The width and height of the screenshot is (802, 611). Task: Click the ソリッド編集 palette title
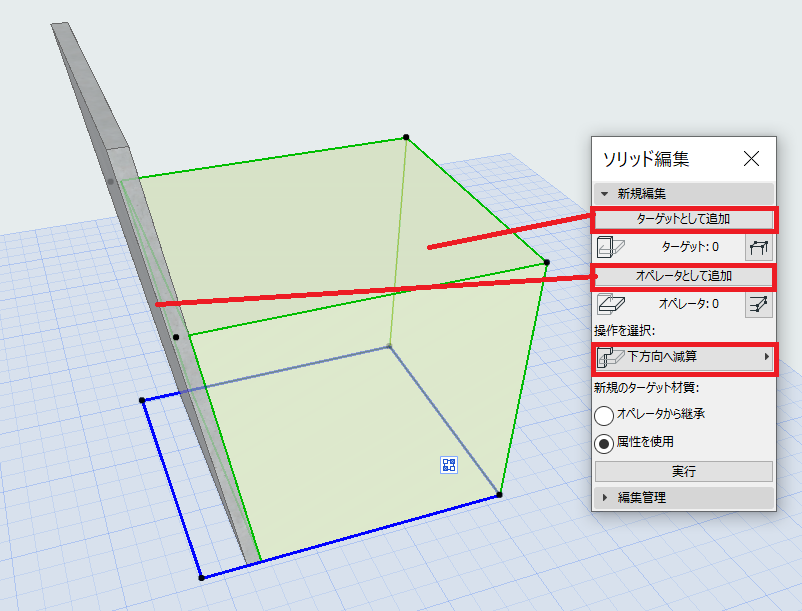(646, 160)
